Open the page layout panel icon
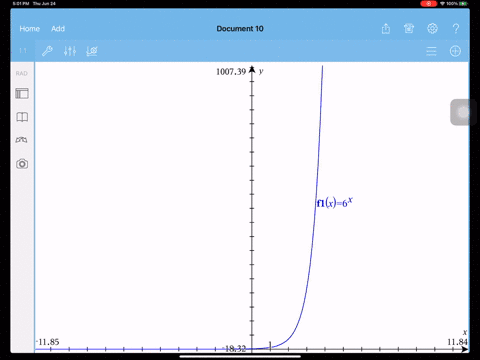Viewport: 480px width, 360px height. coord(22,94)
